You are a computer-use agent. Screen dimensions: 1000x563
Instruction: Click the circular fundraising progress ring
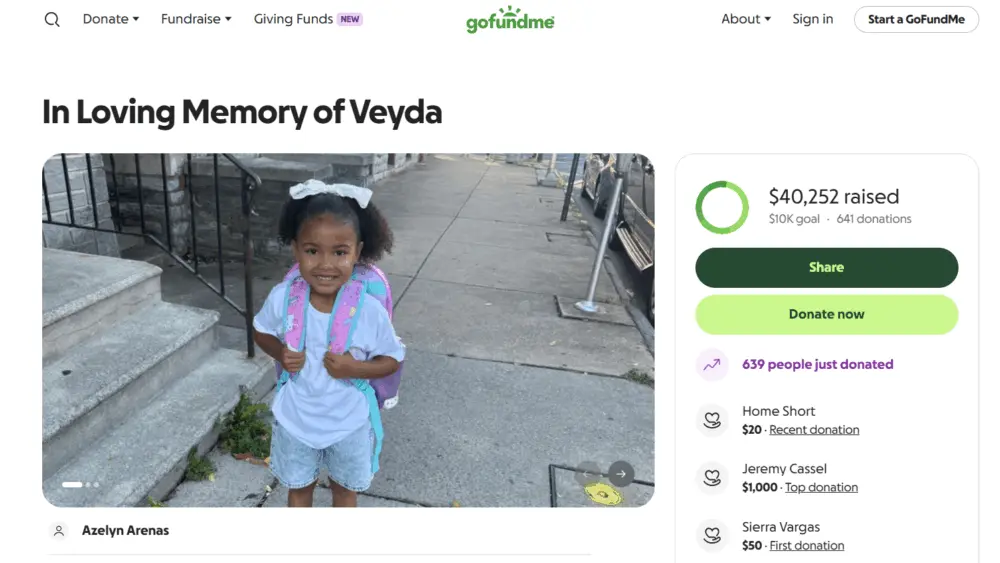[x=722, y=207]
